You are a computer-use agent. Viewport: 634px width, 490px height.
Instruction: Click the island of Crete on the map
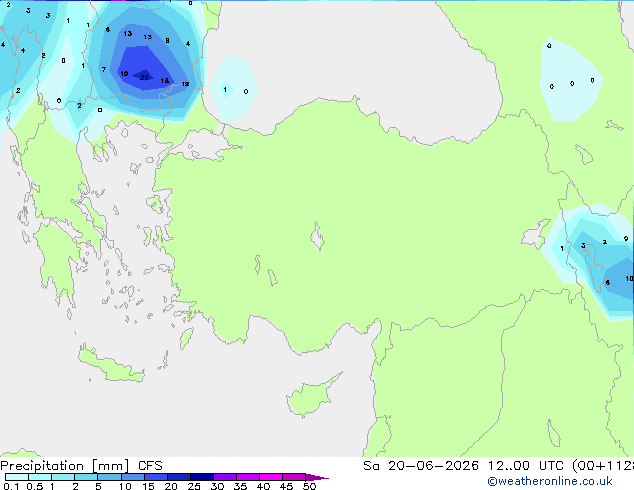pos(111,365)
